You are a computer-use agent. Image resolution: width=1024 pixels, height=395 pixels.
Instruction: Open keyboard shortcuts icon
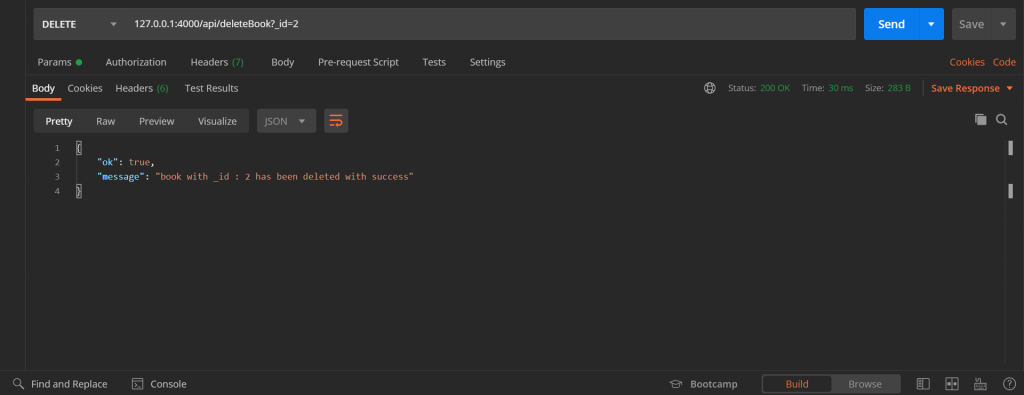pos(980,384)
